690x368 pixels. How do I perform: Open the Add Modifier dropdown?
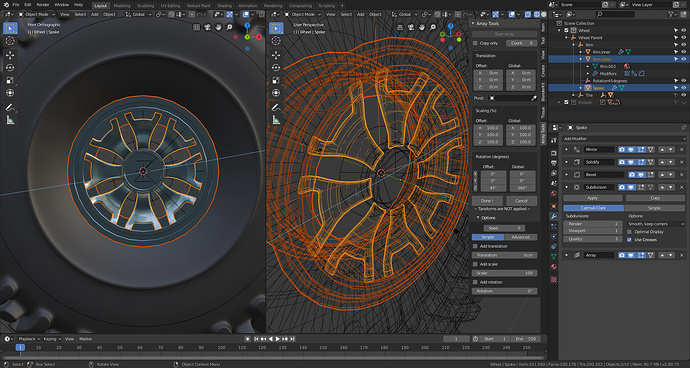[x=624, y=139]
